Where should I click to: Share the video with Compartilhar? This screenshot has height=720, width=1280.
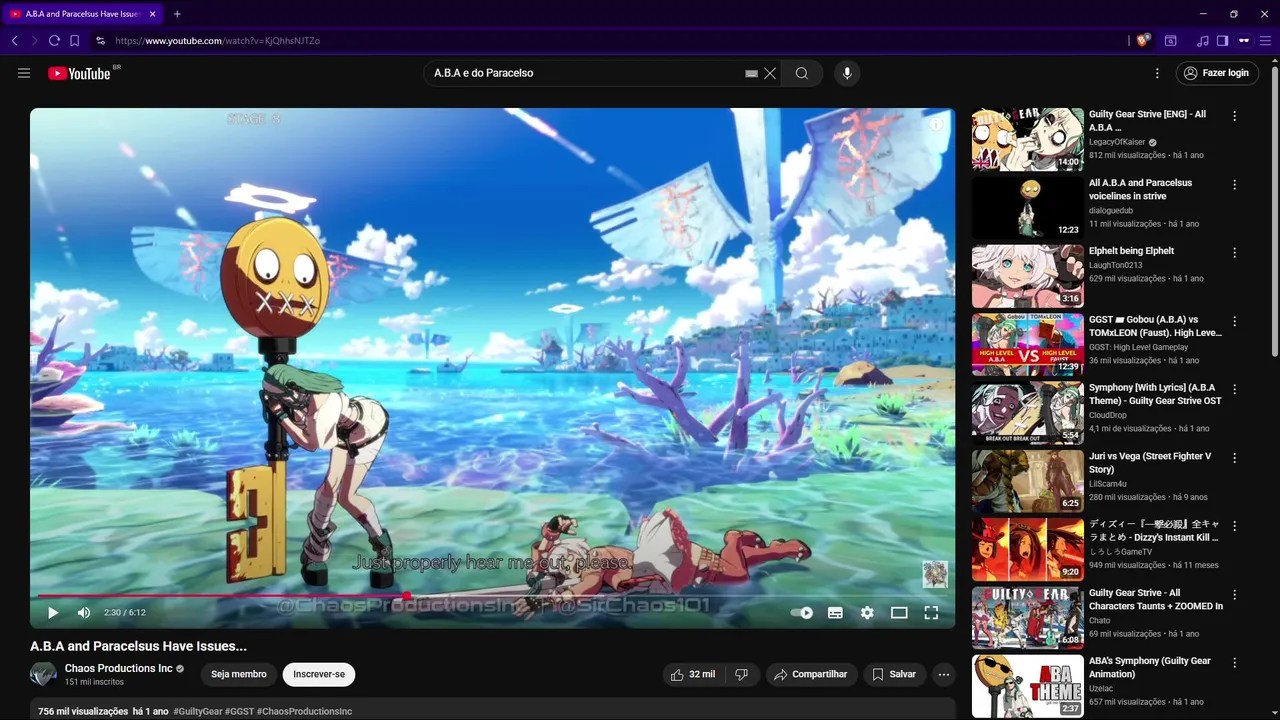coord(811,674)
